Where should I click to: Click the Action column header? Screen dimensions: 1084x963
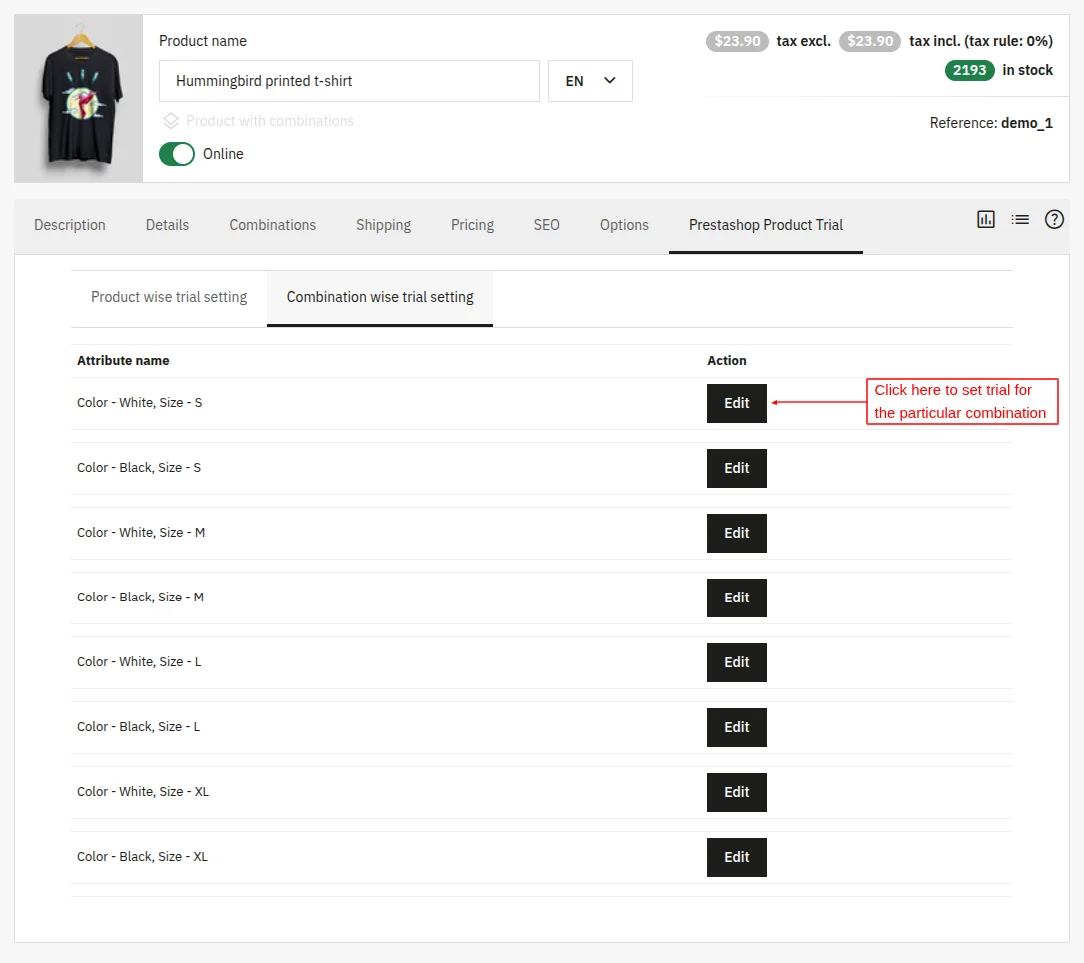pos(727,360)
